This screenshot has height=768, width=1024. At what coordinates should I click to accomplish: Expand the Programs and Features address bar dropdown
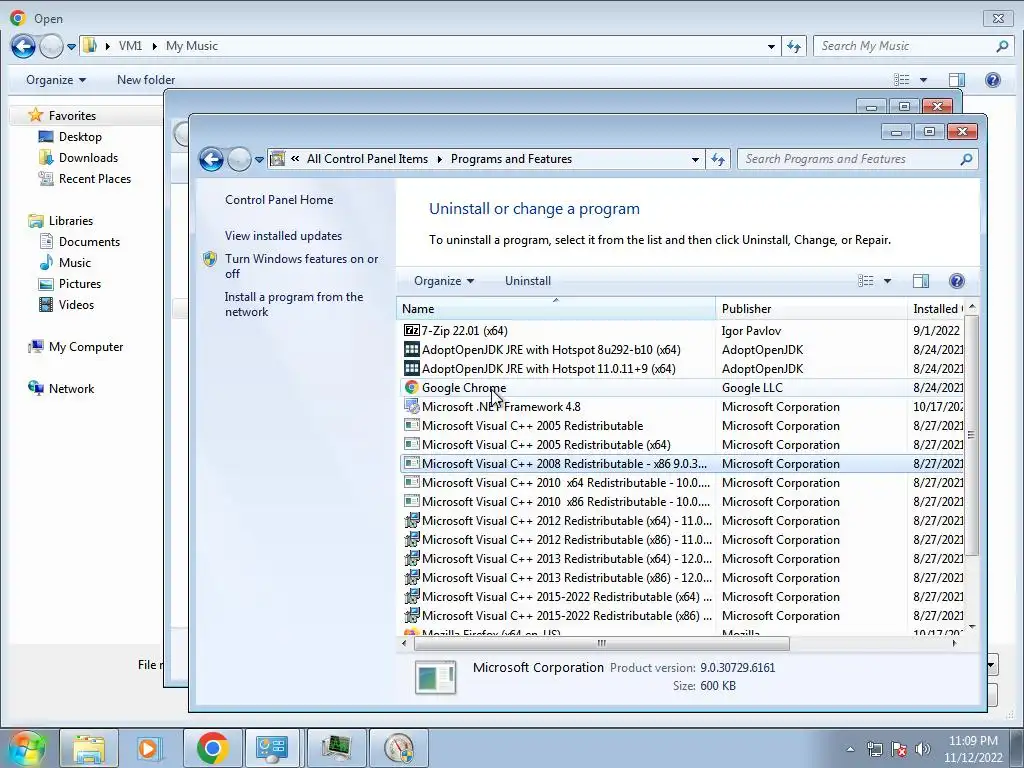[x=695, y=159]
